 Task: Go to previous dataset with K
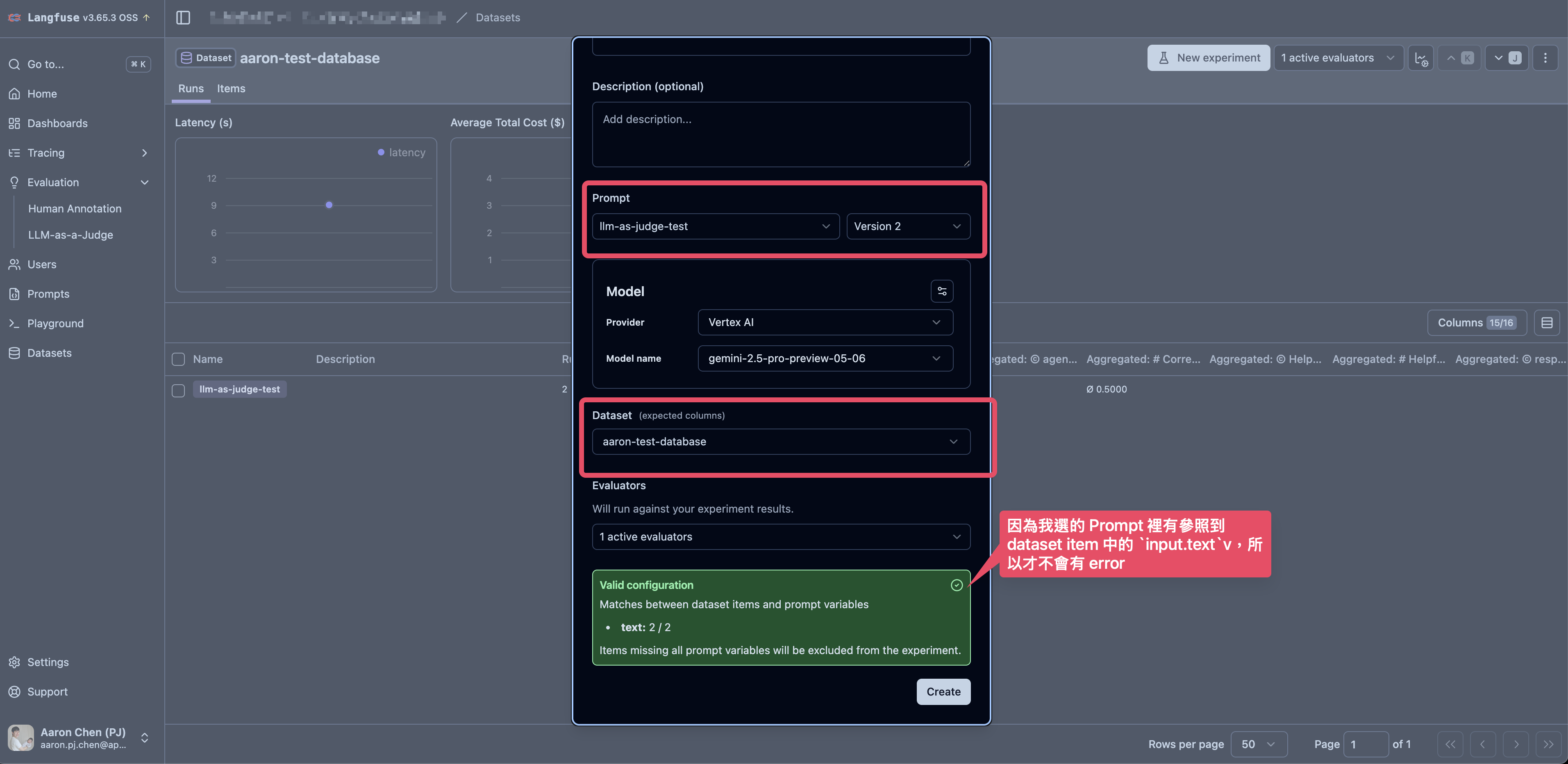tap(1460, 58)
